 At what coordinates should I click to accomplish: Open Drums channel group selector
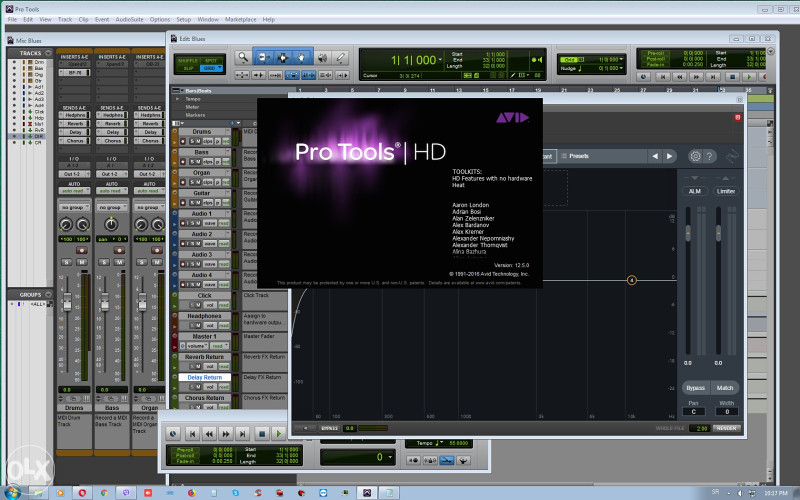[x=74, y=208]
